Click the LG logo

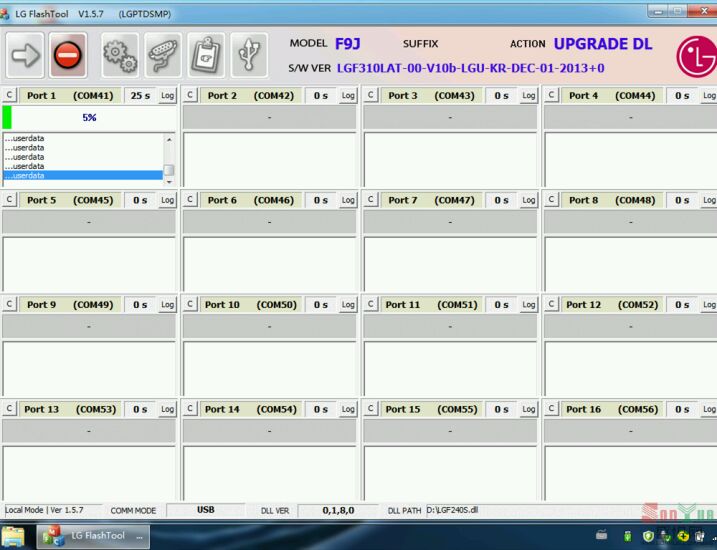click(696, 57)
